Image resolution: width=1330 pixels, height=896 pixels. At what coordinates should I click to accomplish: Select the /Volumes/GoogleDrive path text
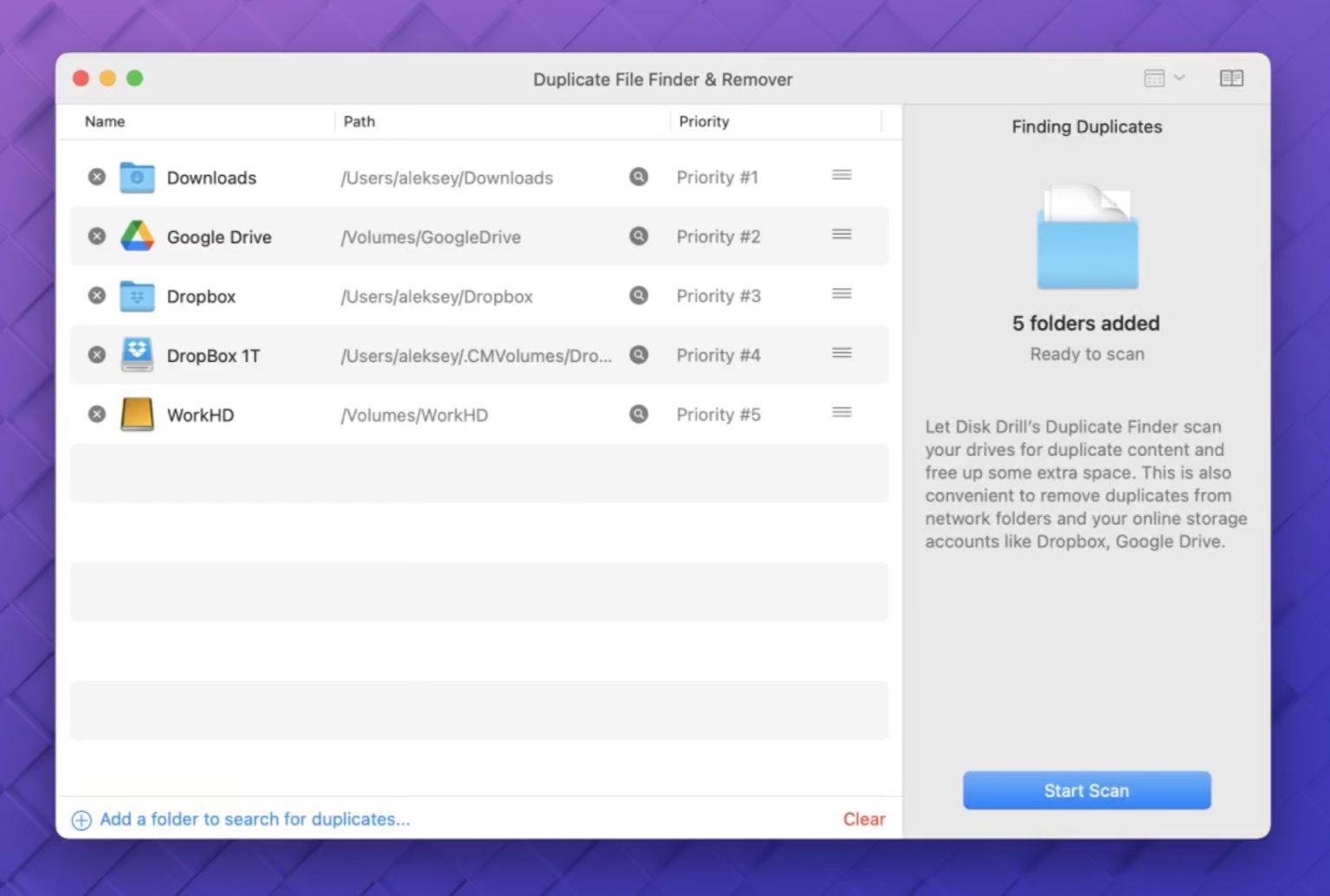(x=430, y=237)
